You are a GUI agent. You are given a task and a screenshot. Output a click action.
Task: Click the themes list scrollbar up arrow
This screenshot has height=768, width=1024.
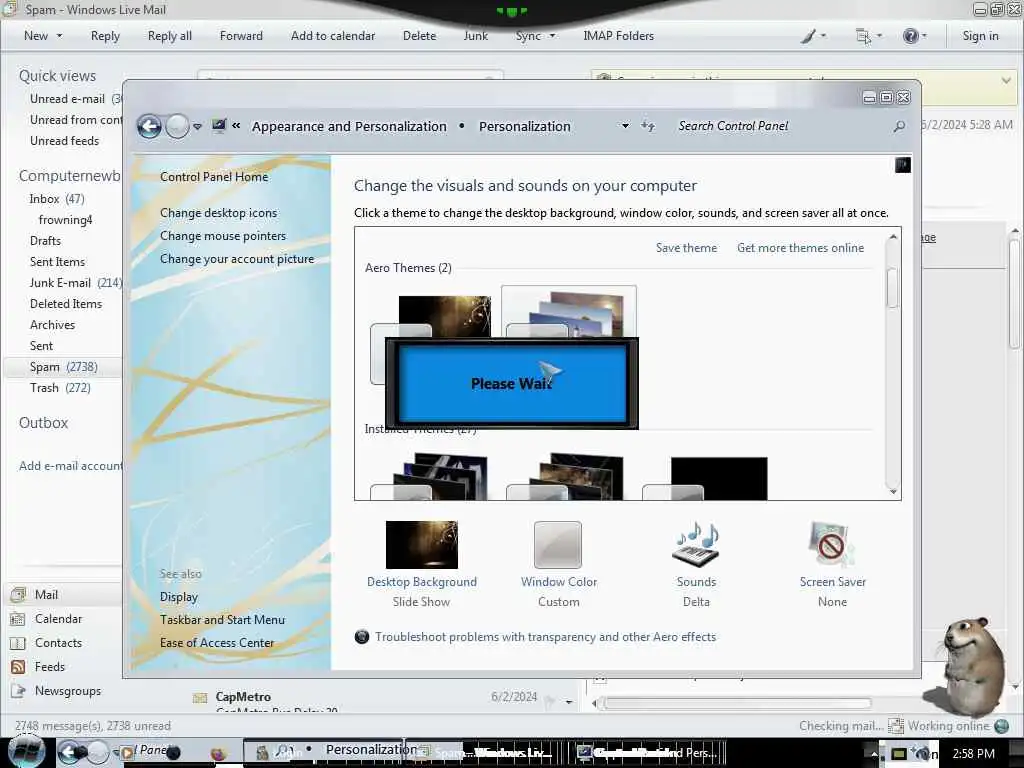click(x=893, y=236)
